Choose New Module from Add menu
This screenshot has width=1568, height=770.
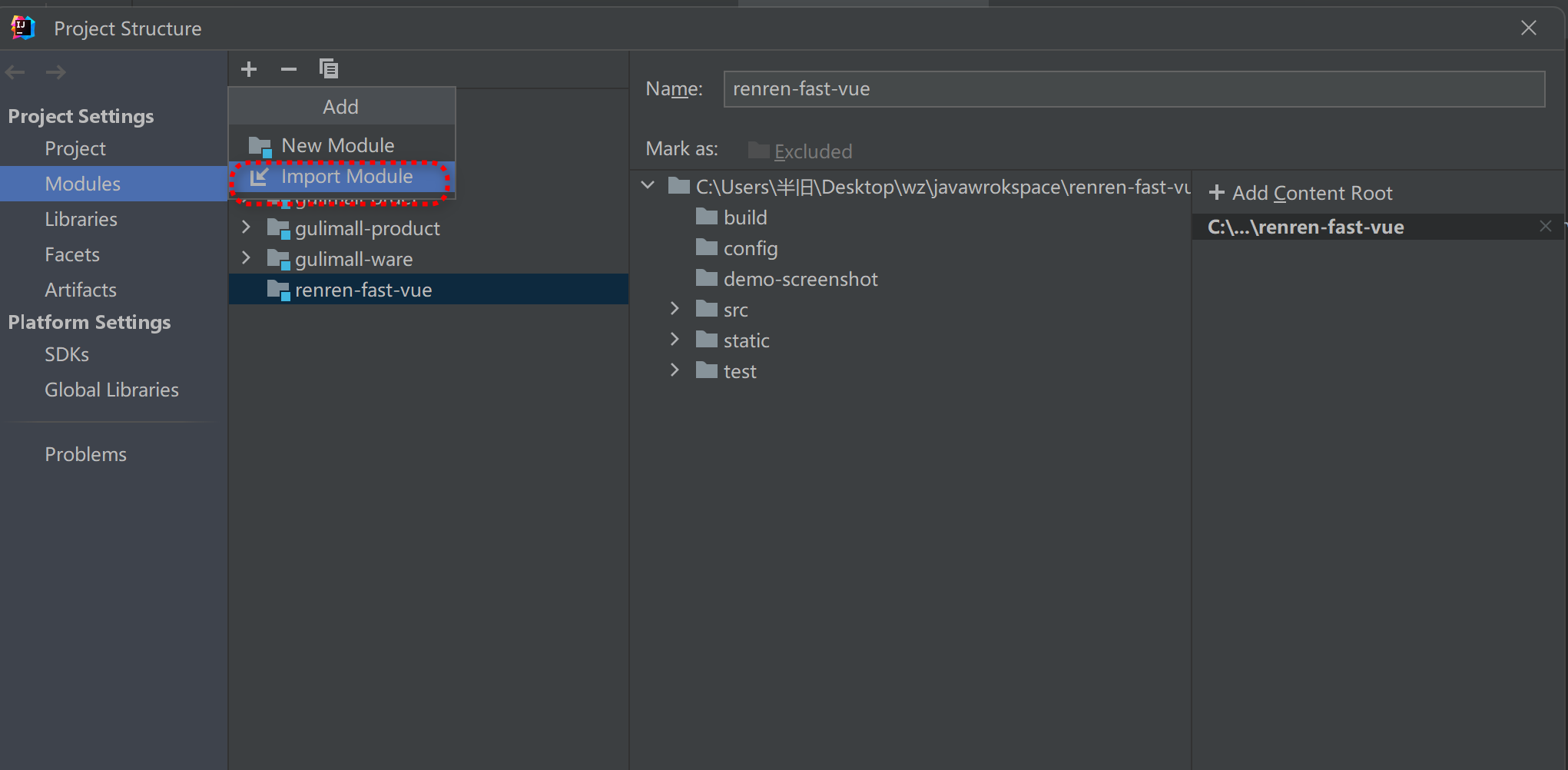point(342,145)
